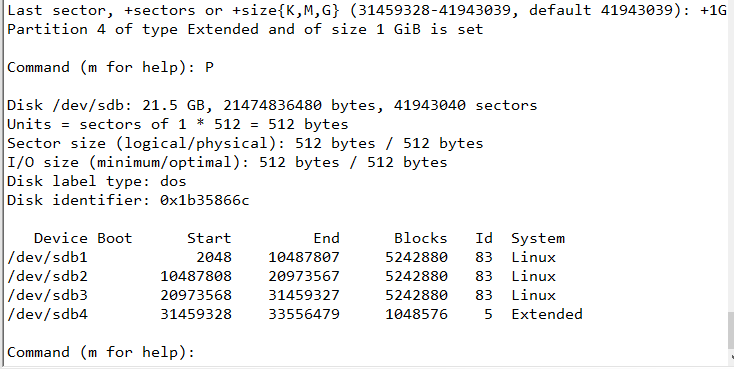The height and width of the screenshot is (369, 734).
Task: Click the typed P command
Action: pos(209,67)
